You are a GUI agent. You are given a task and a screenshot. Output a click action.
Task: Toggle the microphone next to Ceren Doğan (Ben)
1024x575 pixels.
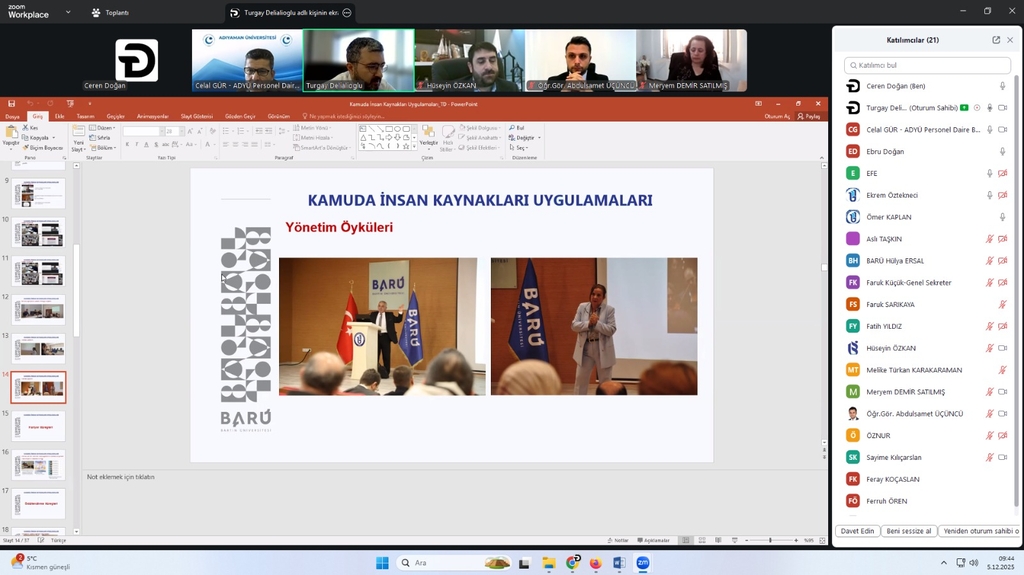pos(1002,86)
